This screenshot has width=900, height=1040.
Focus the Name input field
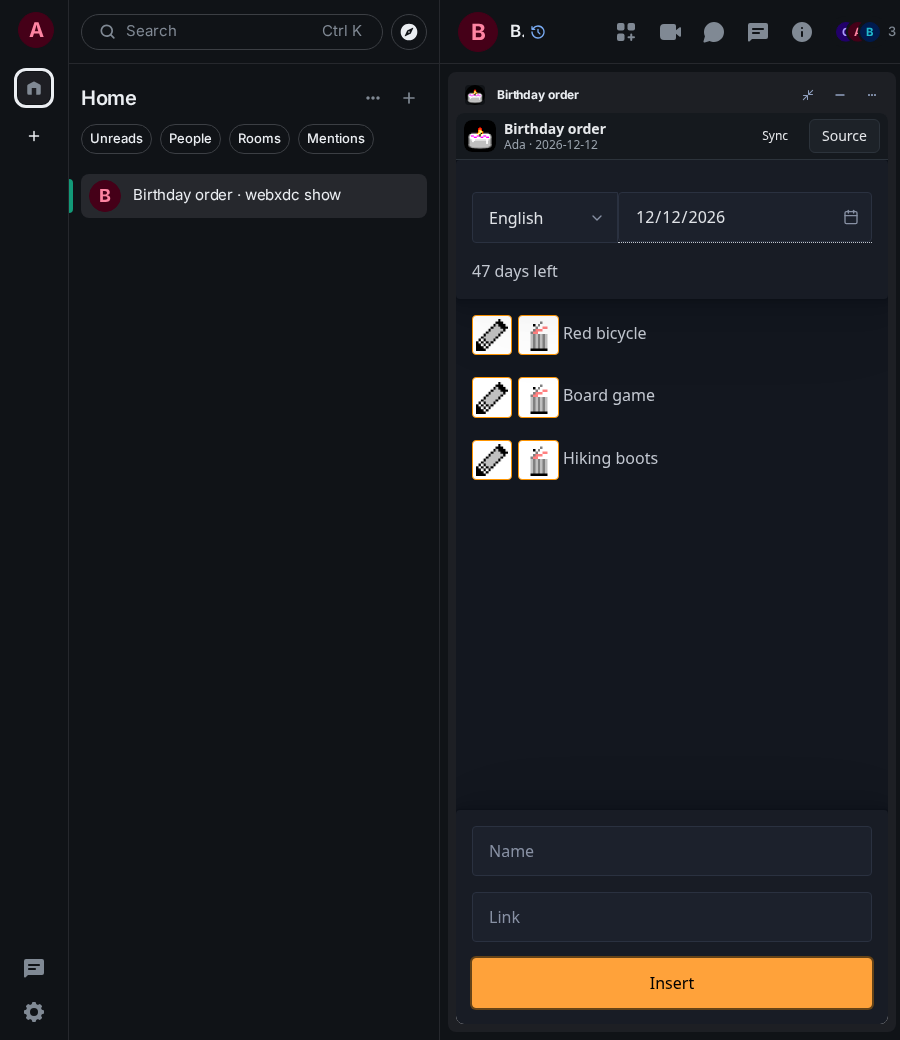pyautogui.click(x=671, y=851)
